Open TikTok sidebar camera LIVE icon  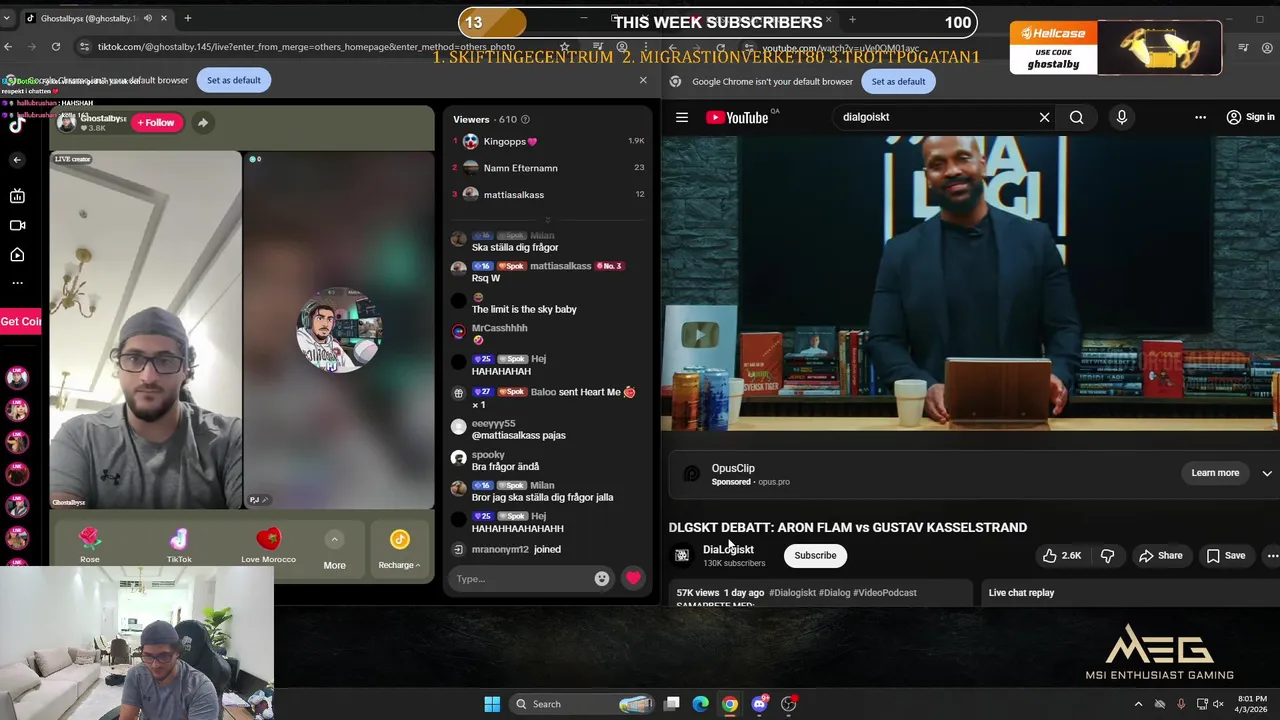(17, 226)
